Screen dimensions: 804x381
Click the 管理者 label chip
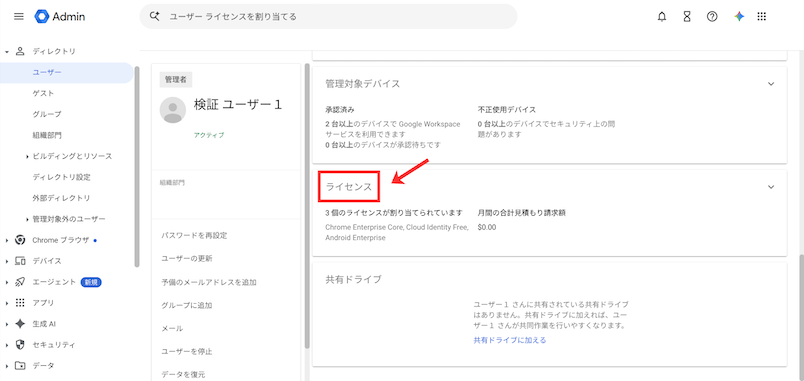click(x=175, y=79)
